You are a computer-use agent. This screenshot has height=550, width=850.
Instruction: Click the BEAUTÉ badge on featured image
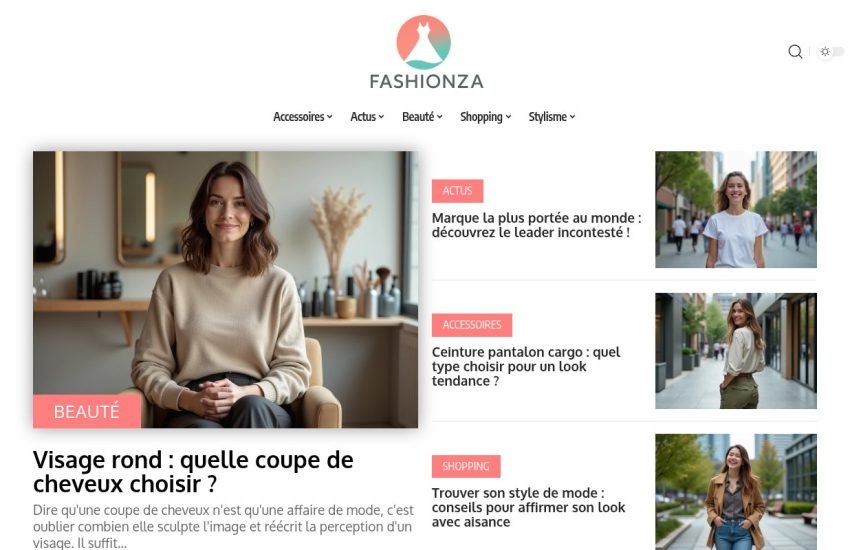coord(87,411)
